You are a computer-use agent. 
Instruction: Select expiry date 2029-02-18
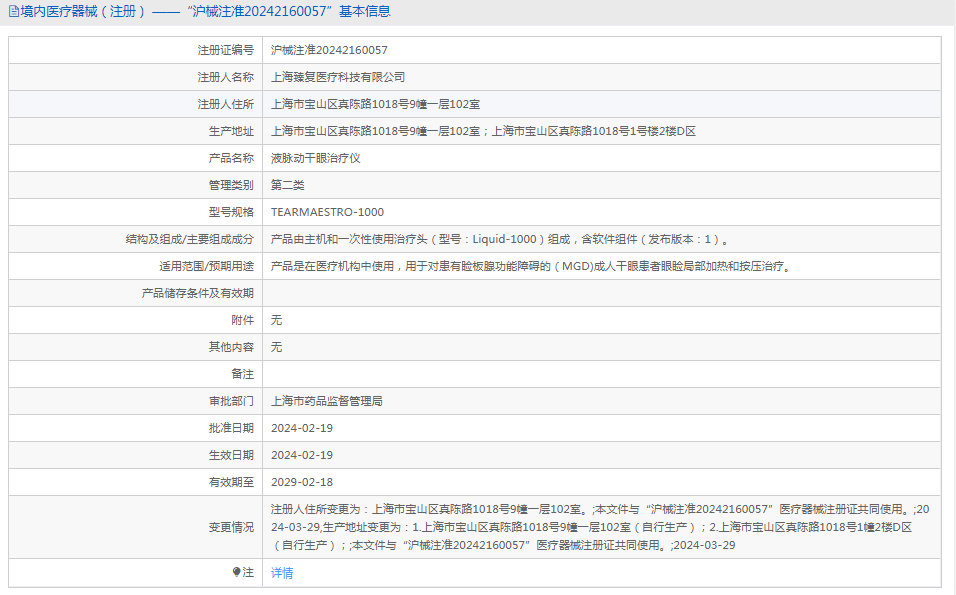302,482
